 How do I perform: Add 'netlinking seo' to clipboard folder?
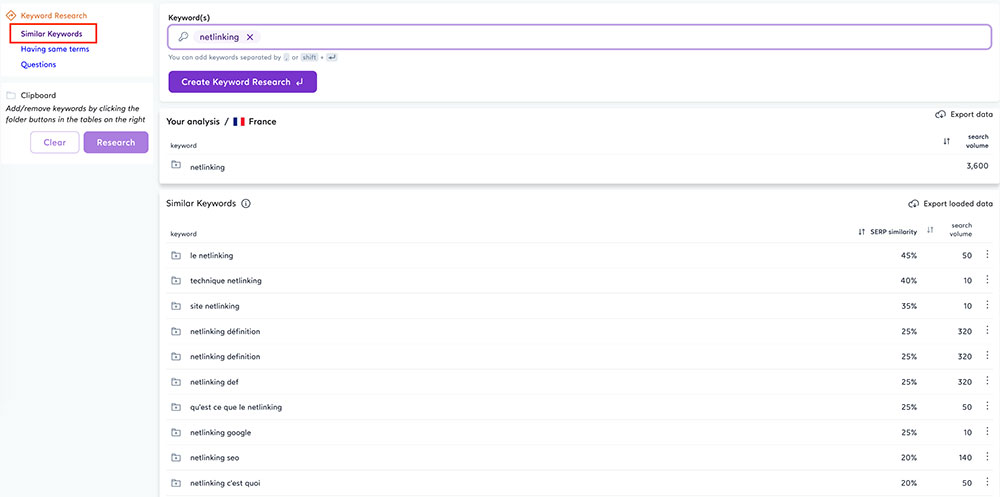click(176, 457)
